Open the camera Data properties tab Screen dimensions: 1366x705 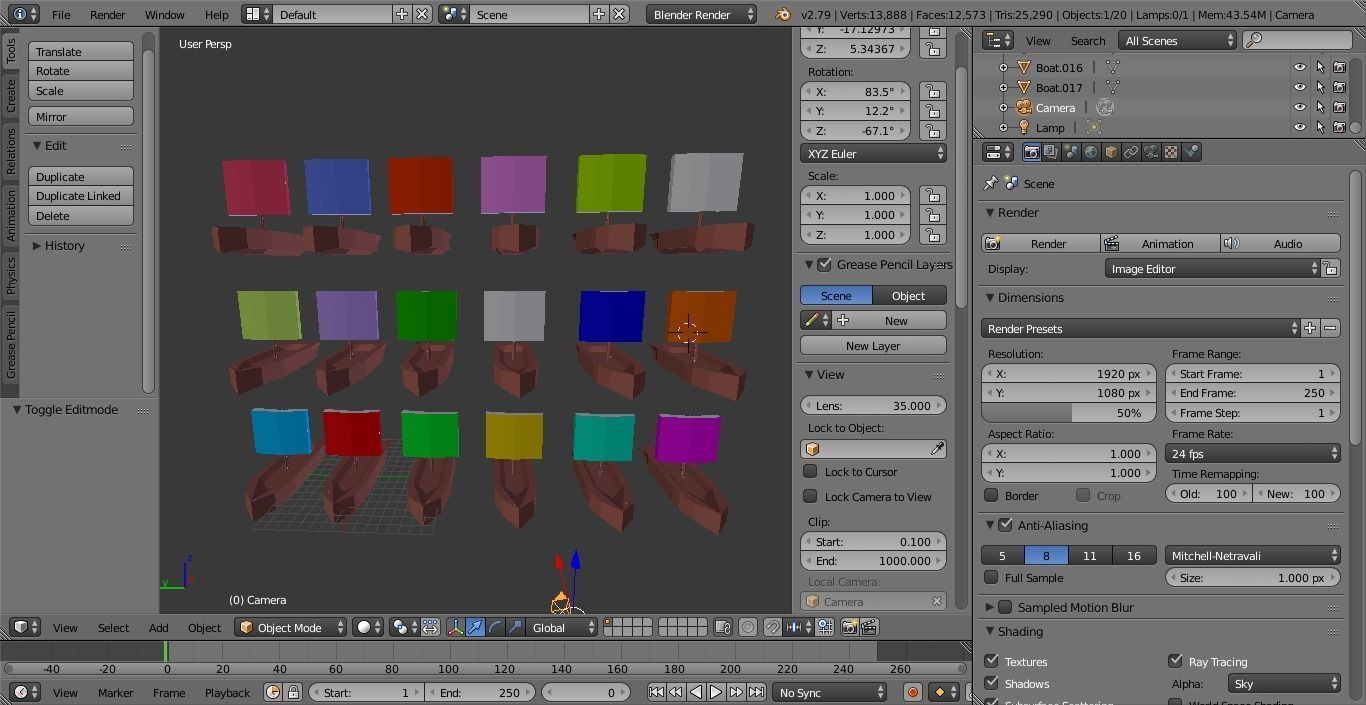1151,152
